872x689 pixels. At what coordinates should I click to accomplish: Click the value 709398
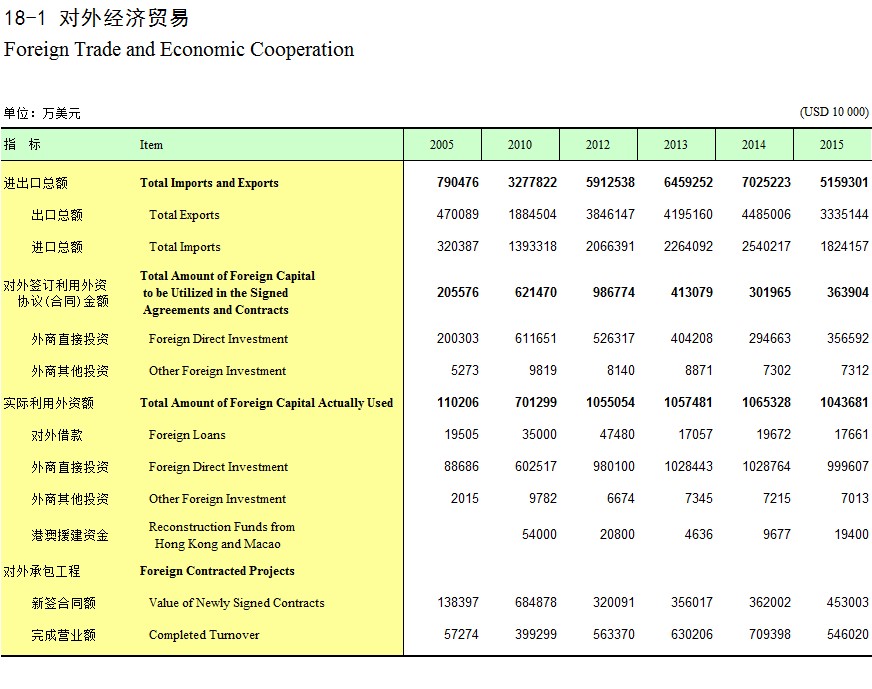tap(770, 635)
